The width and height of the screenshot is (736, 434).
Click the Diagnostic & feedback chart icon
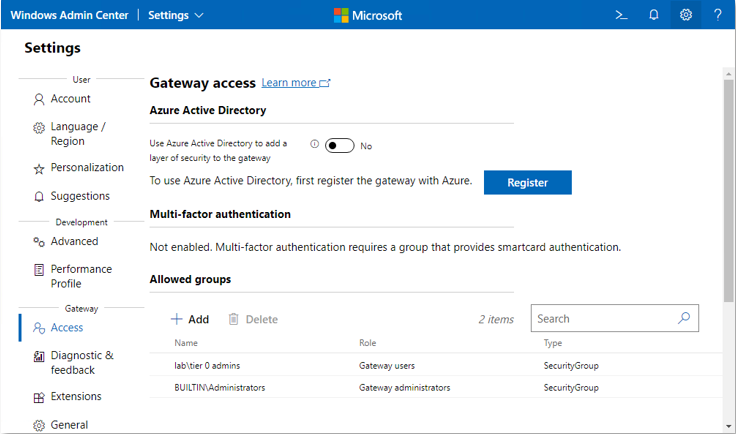click(x=39, y=356)
